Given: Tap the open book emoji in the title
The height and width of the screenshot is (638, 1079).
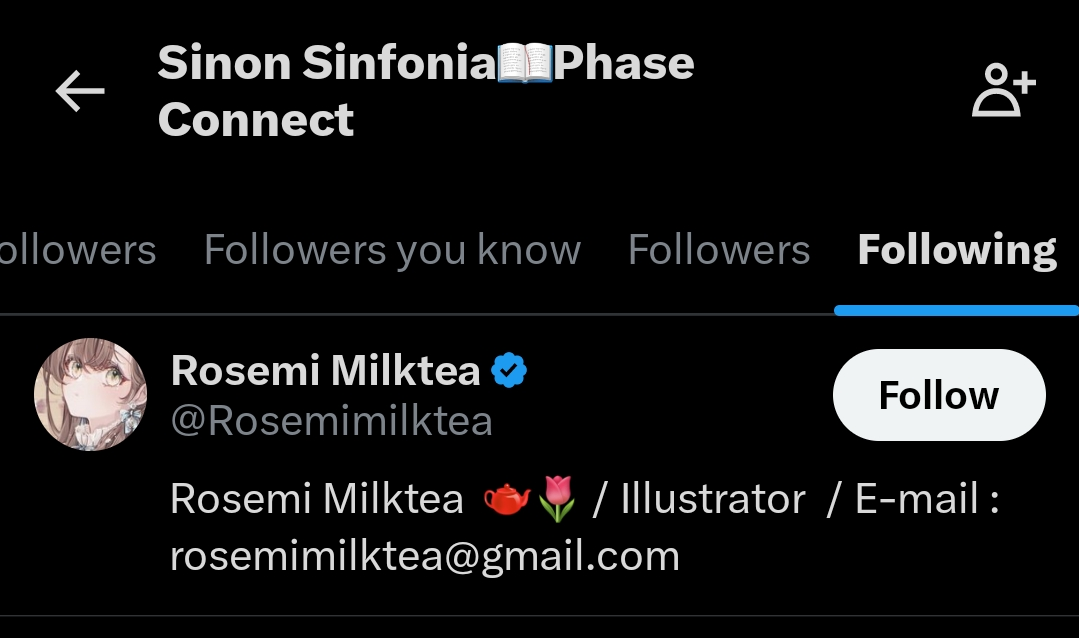Looking at the screenshot, I should (525, 65).
